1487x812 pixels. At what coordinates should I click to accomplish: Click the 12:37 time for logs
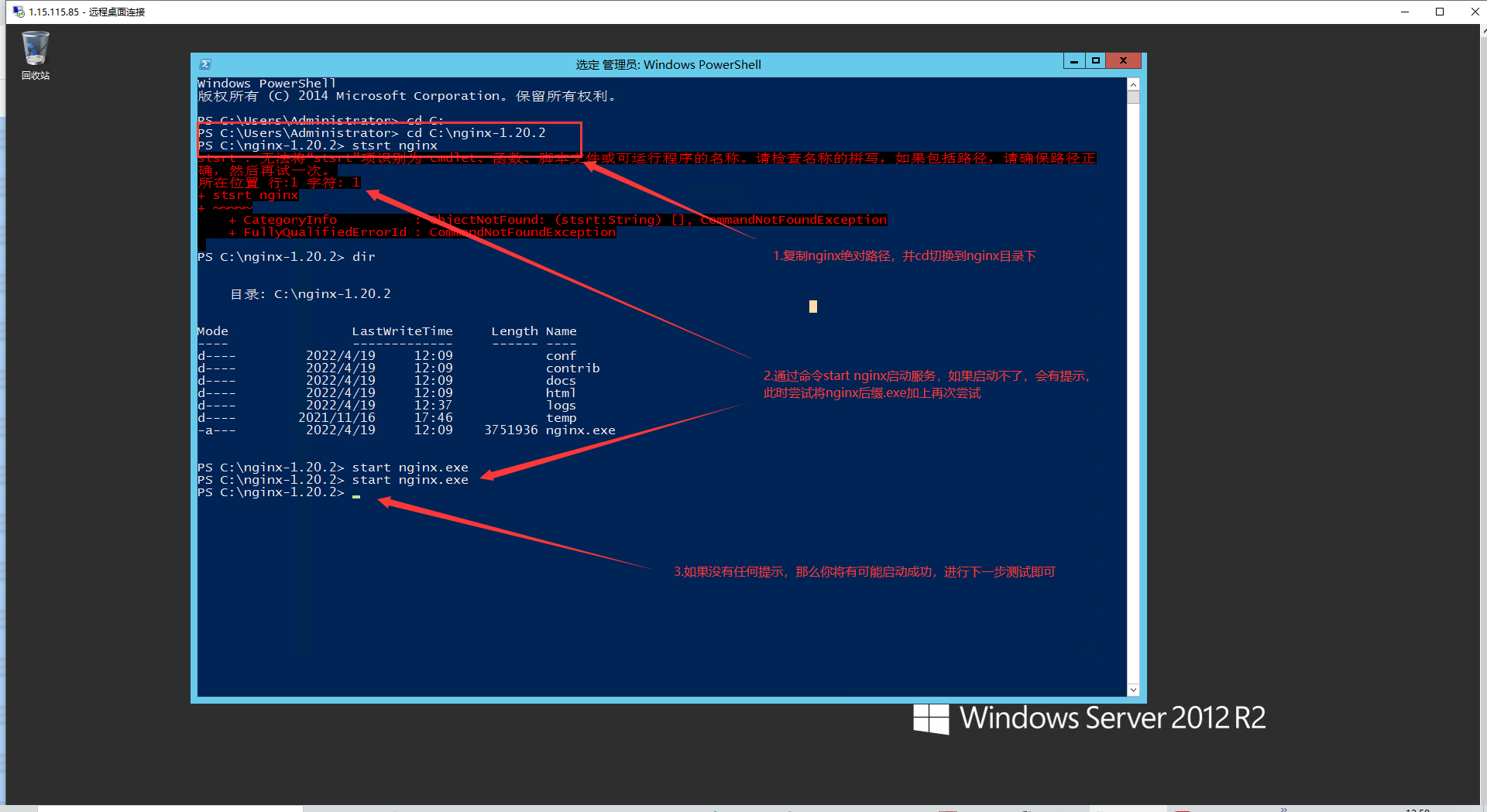coord(434,406)
